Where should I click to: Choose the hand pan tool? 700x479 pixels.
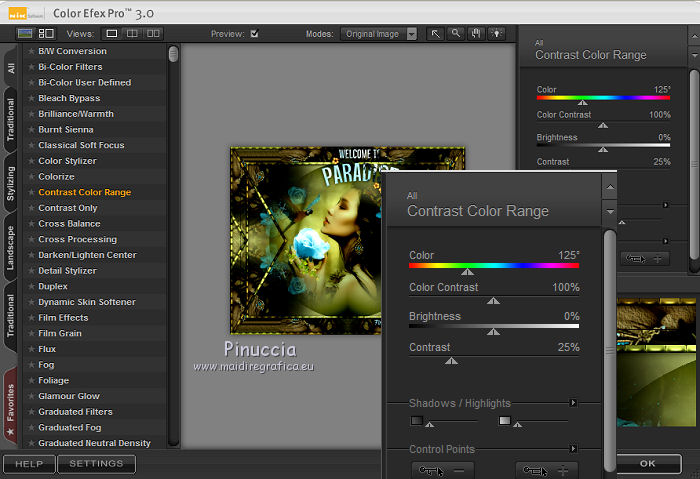476,33
